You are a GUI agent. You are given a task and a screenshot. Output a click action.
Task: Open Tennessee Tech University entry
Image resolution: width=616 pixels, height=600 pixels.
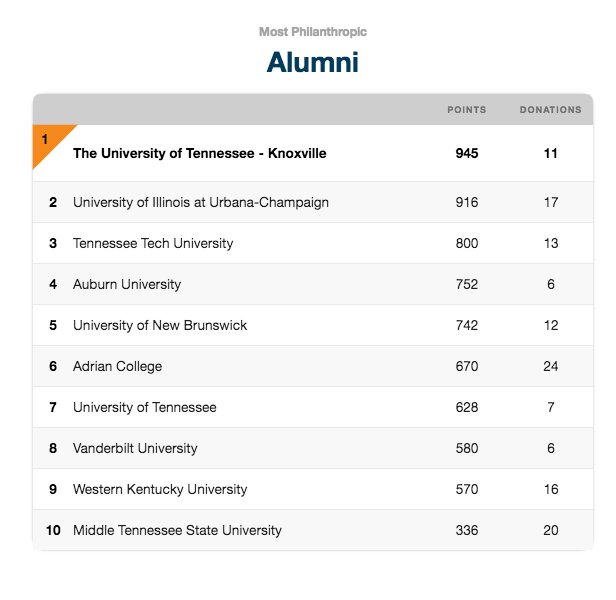[x=313, y=243]
